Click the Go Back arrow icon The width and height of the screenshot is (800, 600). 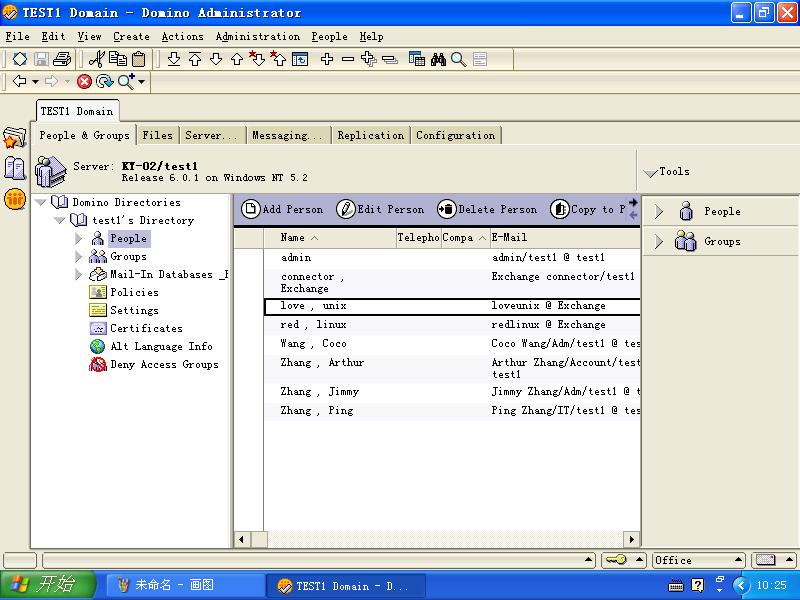19,81
